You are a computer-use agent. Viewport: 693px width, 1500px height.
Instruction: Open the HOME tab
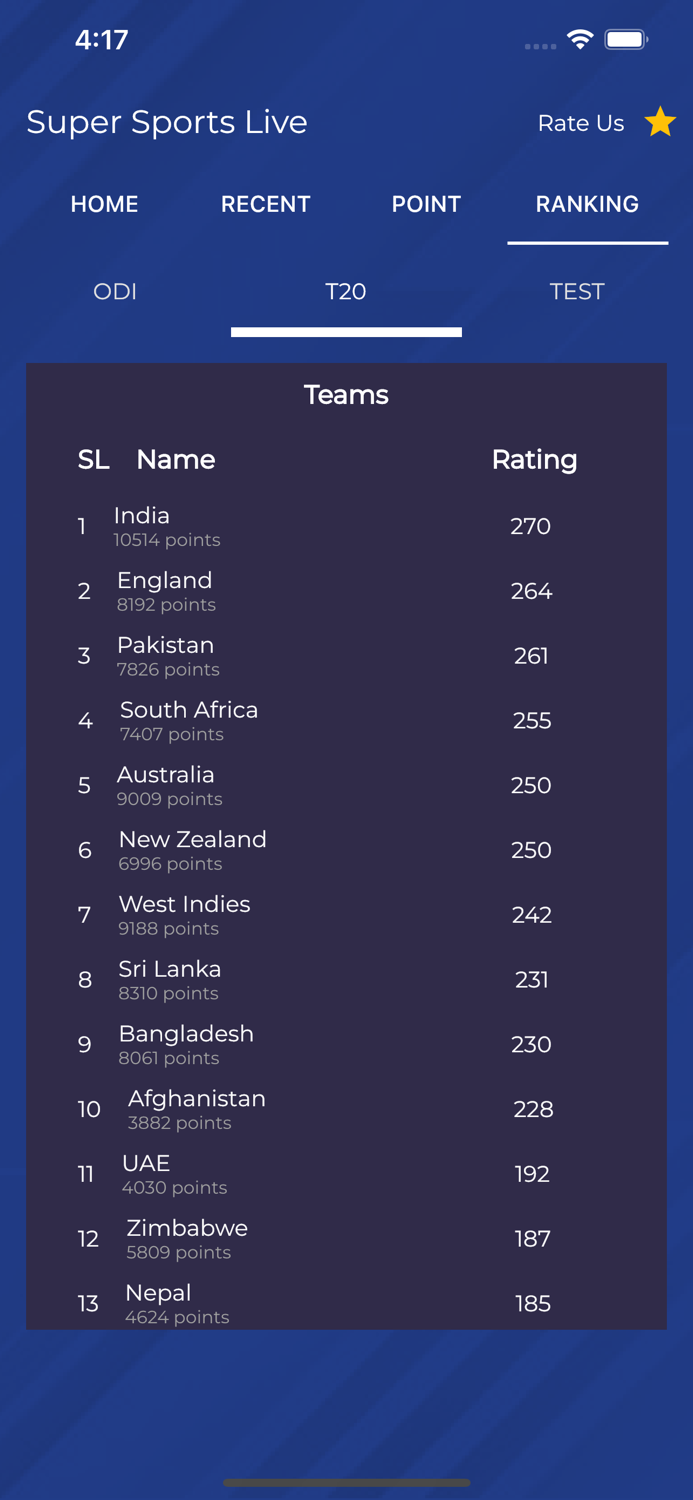[104, 204]
